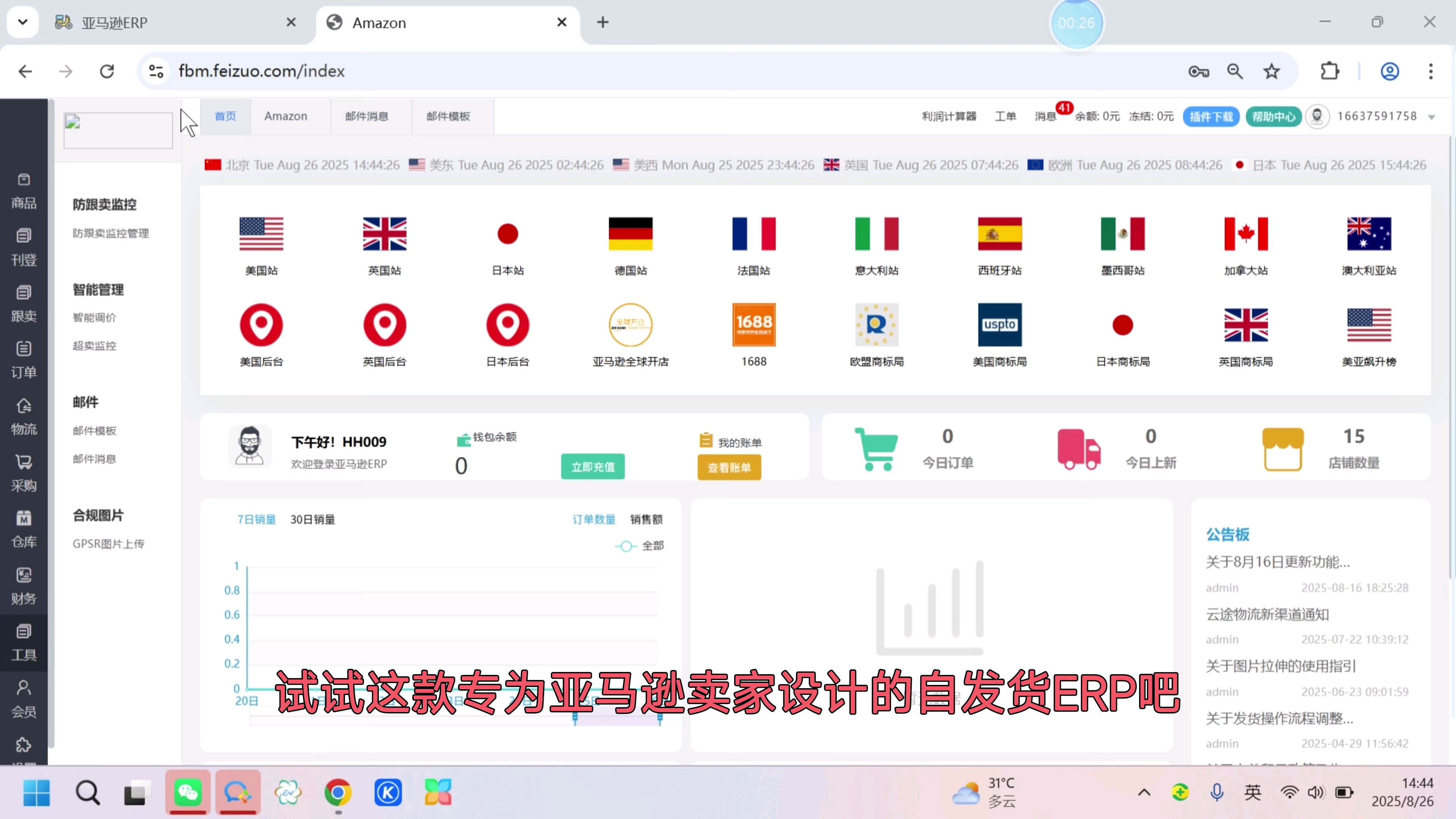Switch to the 7日销量 chart tab

[257, 519]
